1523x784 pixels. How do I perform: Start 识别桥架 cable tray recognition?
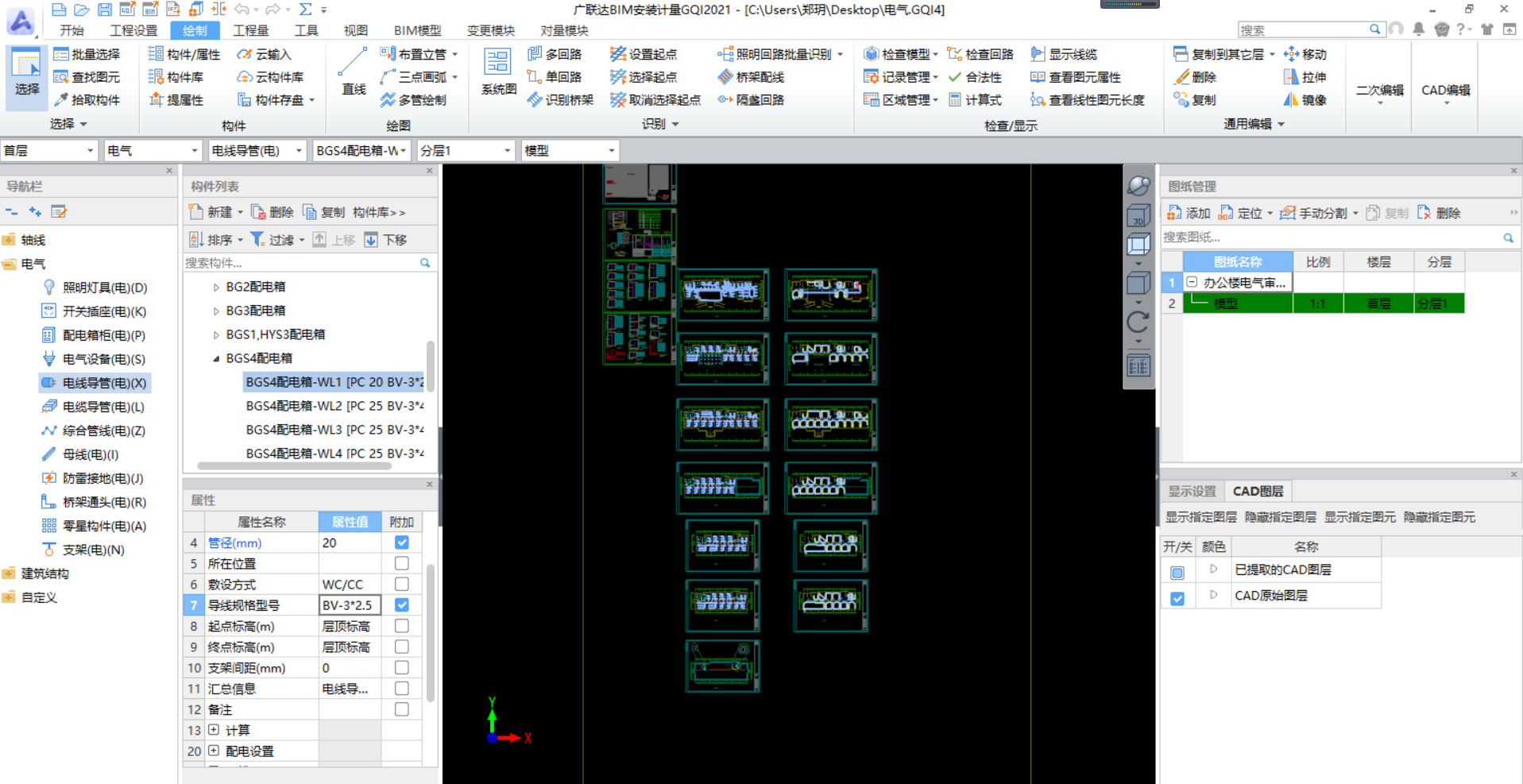pyautogui.click(x=561, y=100)
